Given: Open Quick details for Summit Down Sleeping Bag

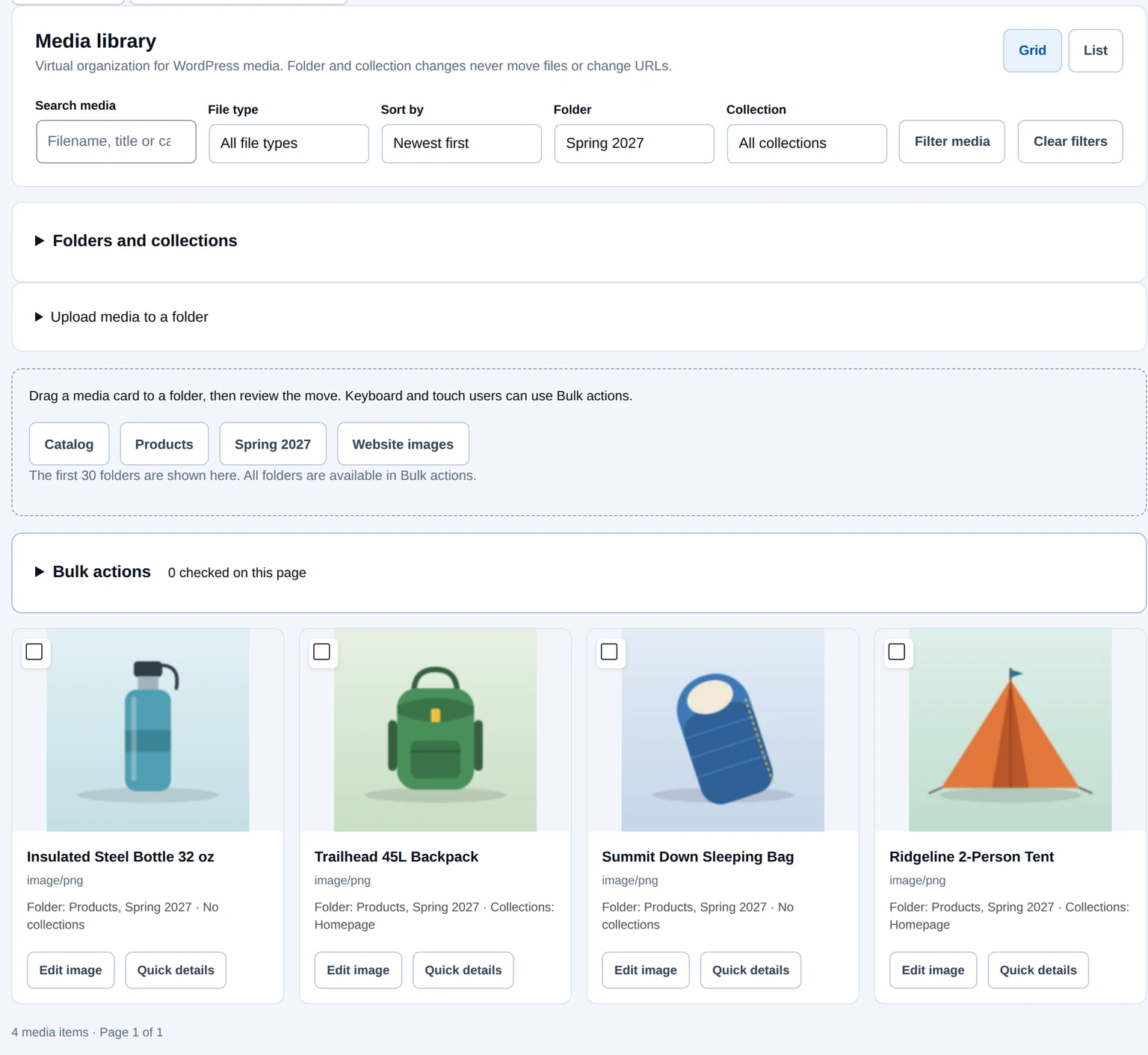Looking at the screenshot, I should [x=750, y=970].
